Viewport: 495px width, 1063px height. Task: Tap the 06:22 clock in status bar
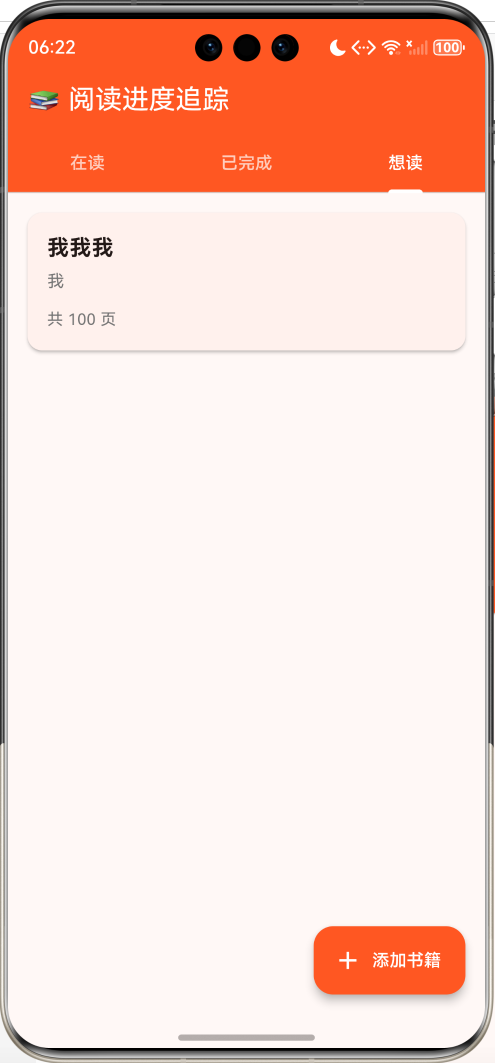(x=52, y=47)
